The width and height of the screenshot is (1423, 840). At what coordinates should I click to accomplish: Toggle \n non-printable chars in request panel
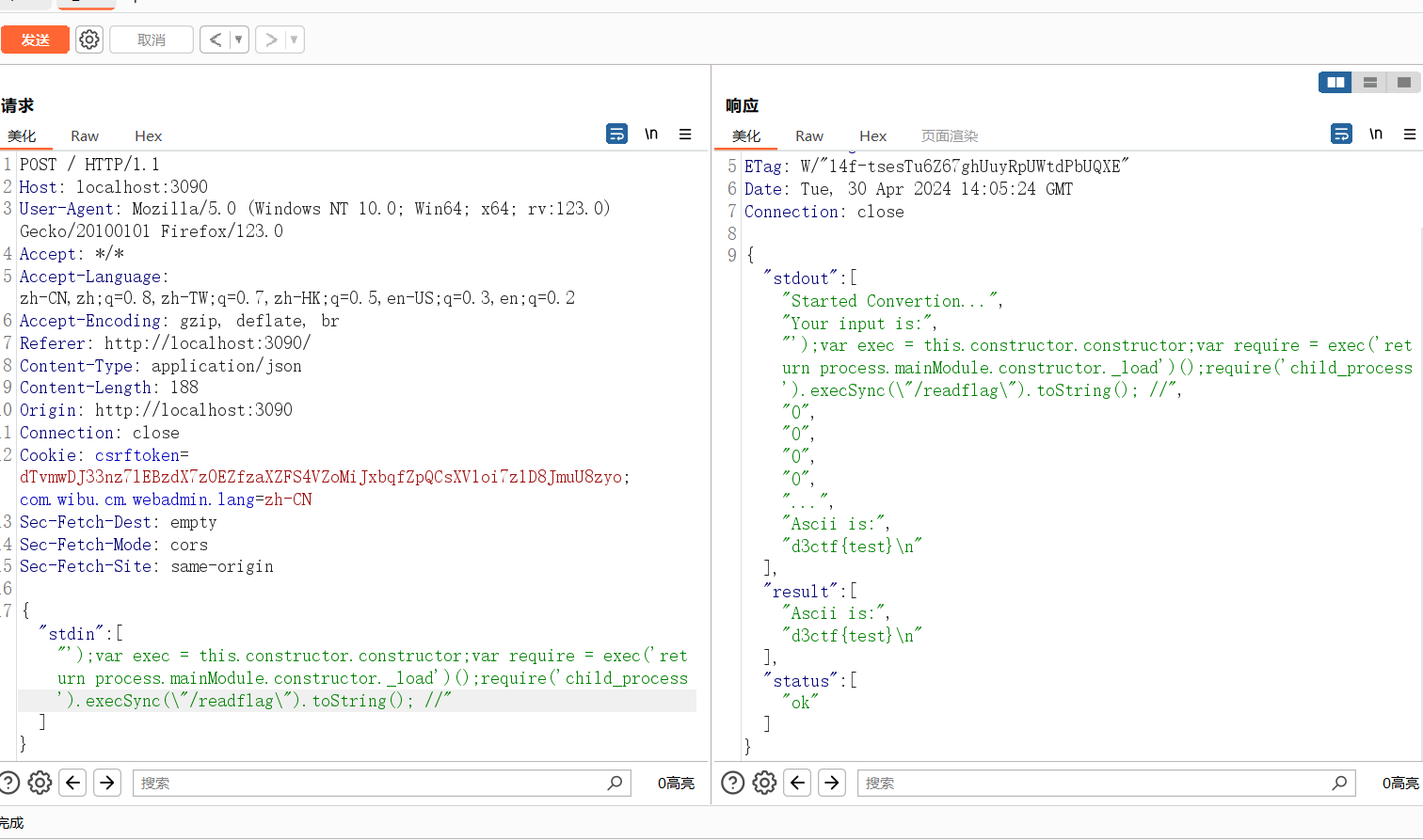click(x=651, y=135)
